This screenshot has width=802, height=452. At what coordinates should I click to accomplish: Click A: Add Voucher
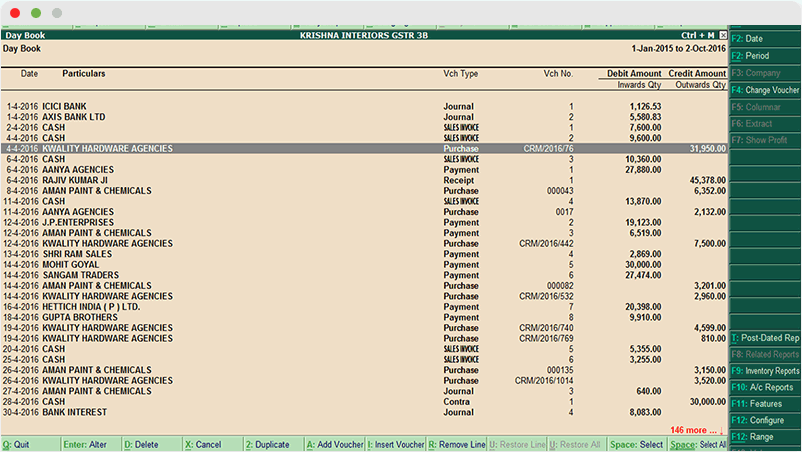(x=334, y=444)
